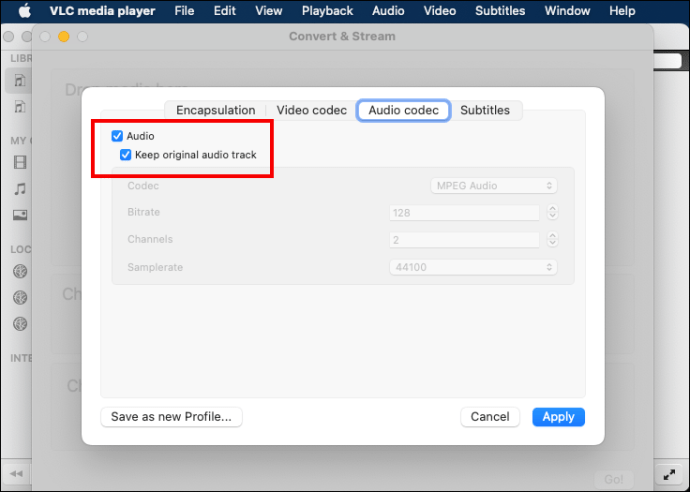Adjust the Channels stepper control
690x492 pixels.
[x=552, y=240]
